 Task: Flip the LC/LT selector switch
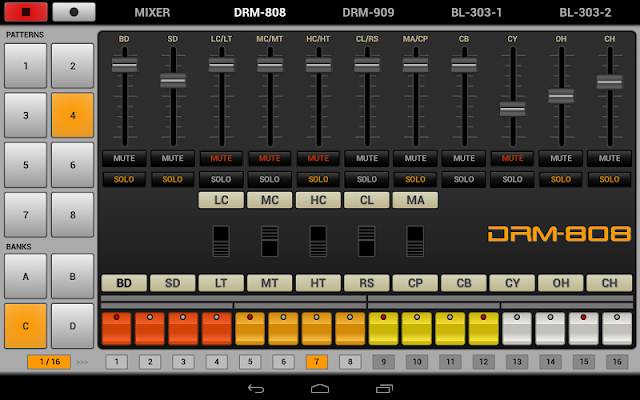coord(221,241)
